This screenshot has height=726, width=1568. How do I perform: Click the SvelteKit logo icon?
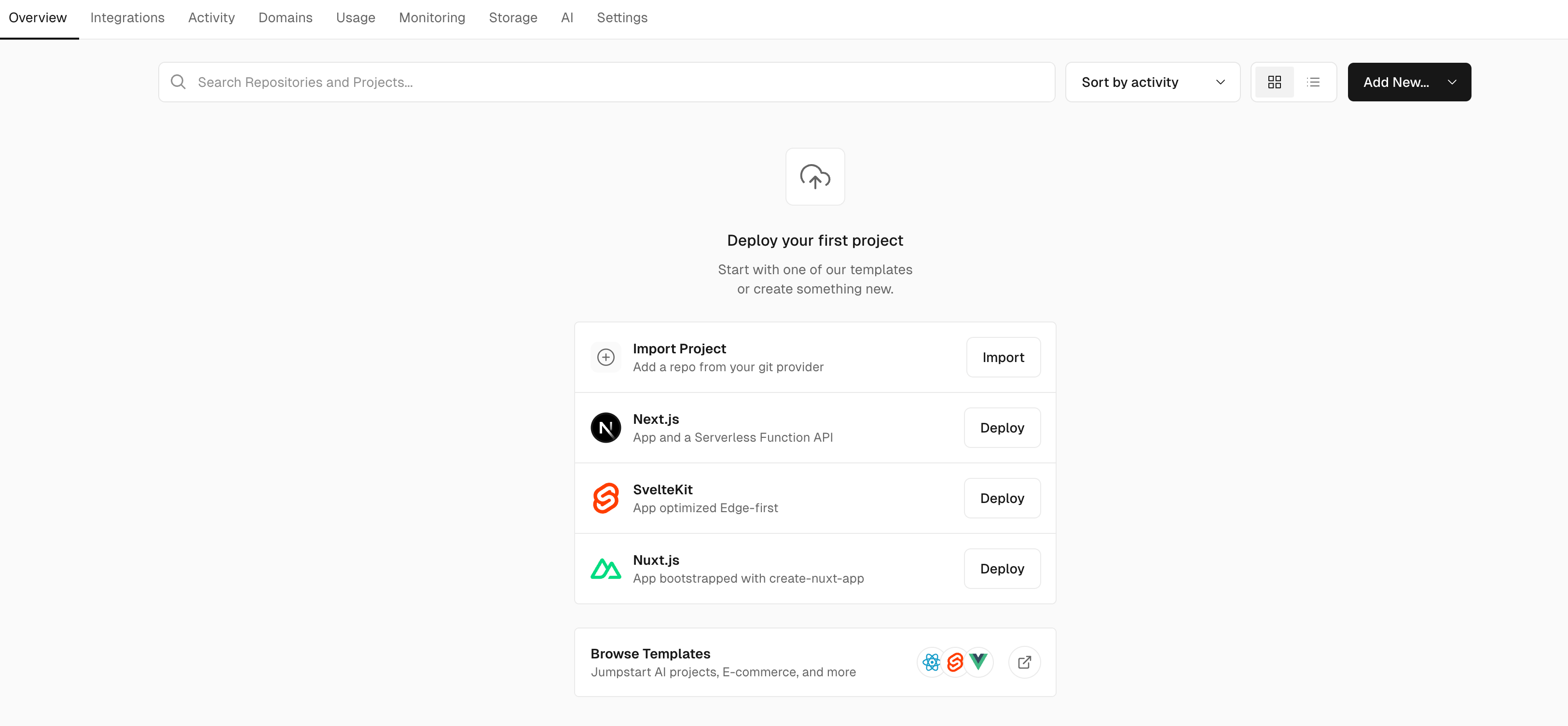click(x=605, y=498)
